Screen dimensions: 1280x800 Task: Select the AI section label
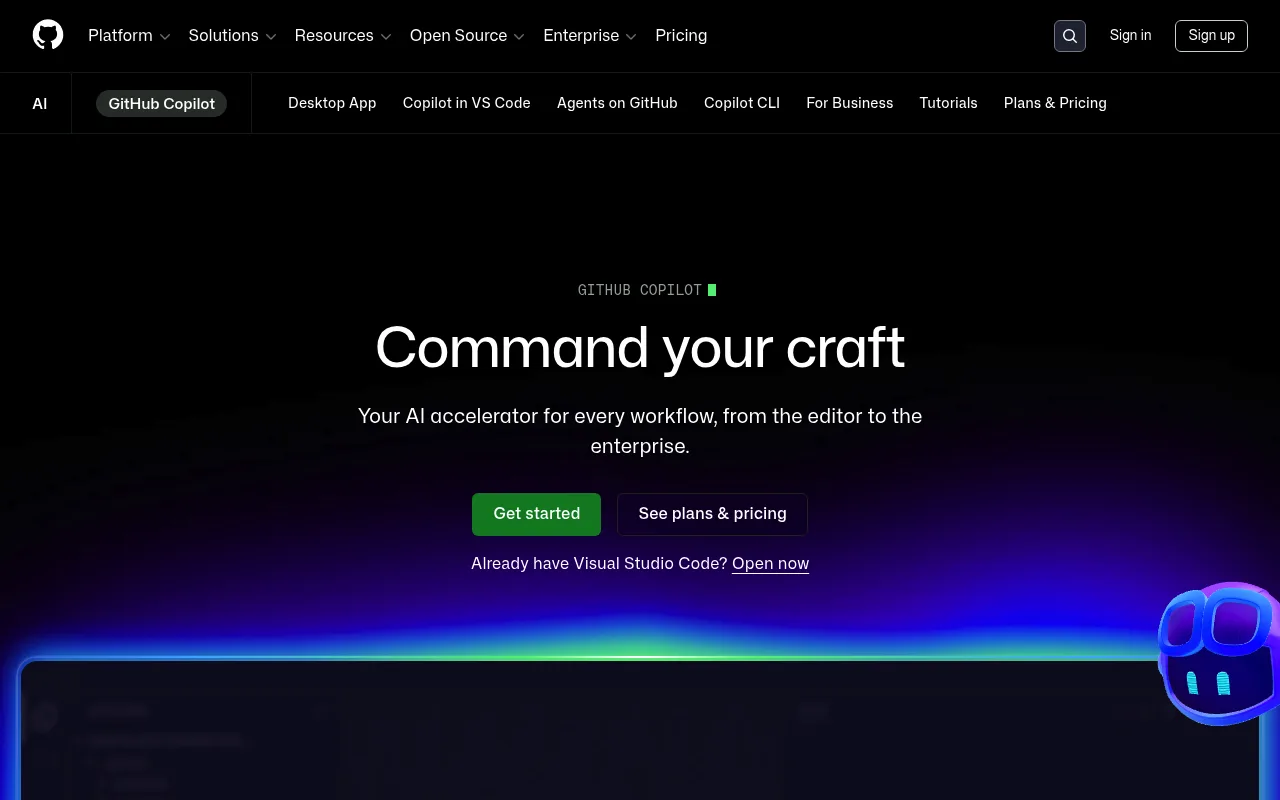click(40, 103)
